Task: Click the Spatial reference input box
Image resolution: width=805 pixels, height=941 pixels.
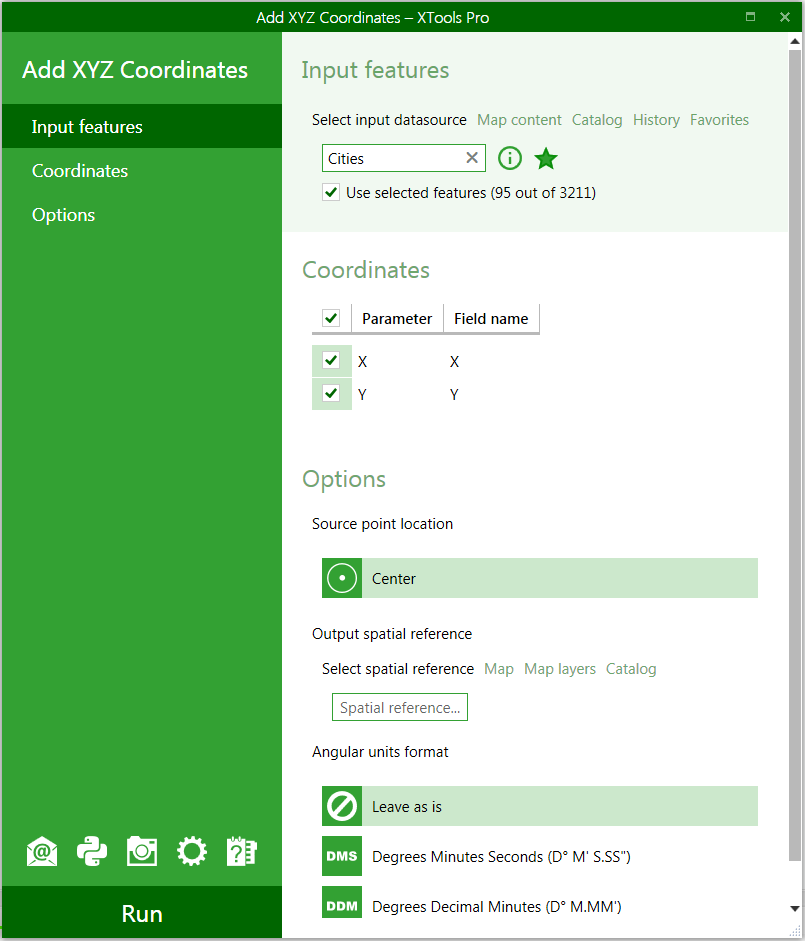Action: [400, 708]
